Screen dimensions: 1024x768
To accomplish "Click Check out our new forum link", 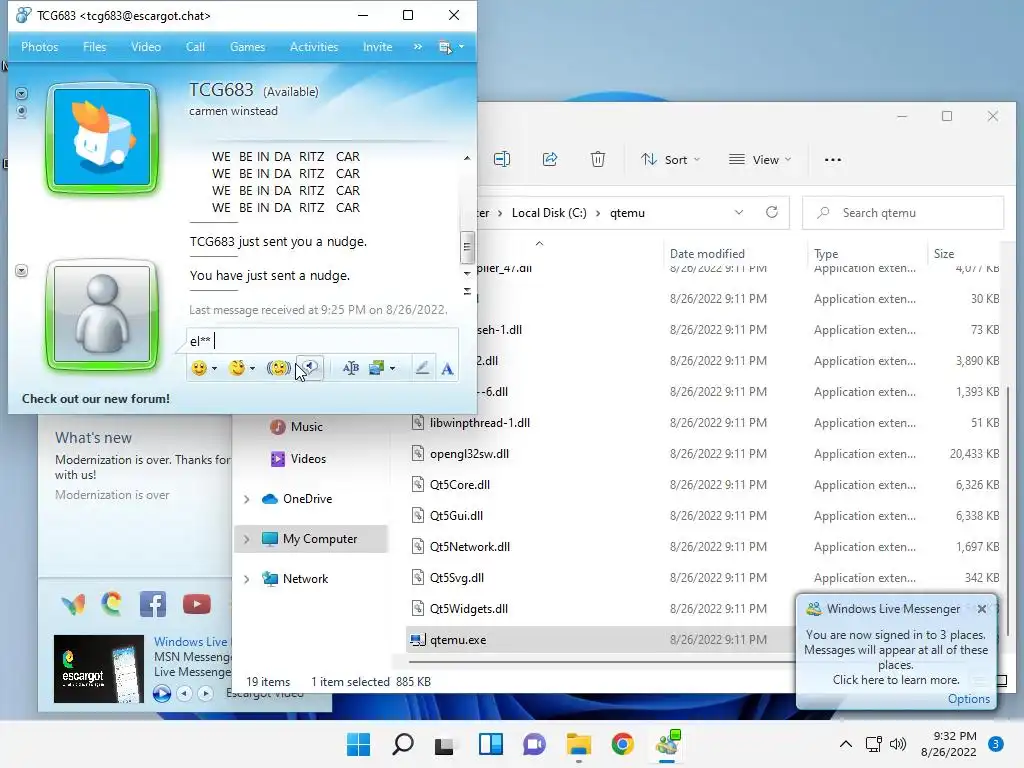I will [95, 399].
